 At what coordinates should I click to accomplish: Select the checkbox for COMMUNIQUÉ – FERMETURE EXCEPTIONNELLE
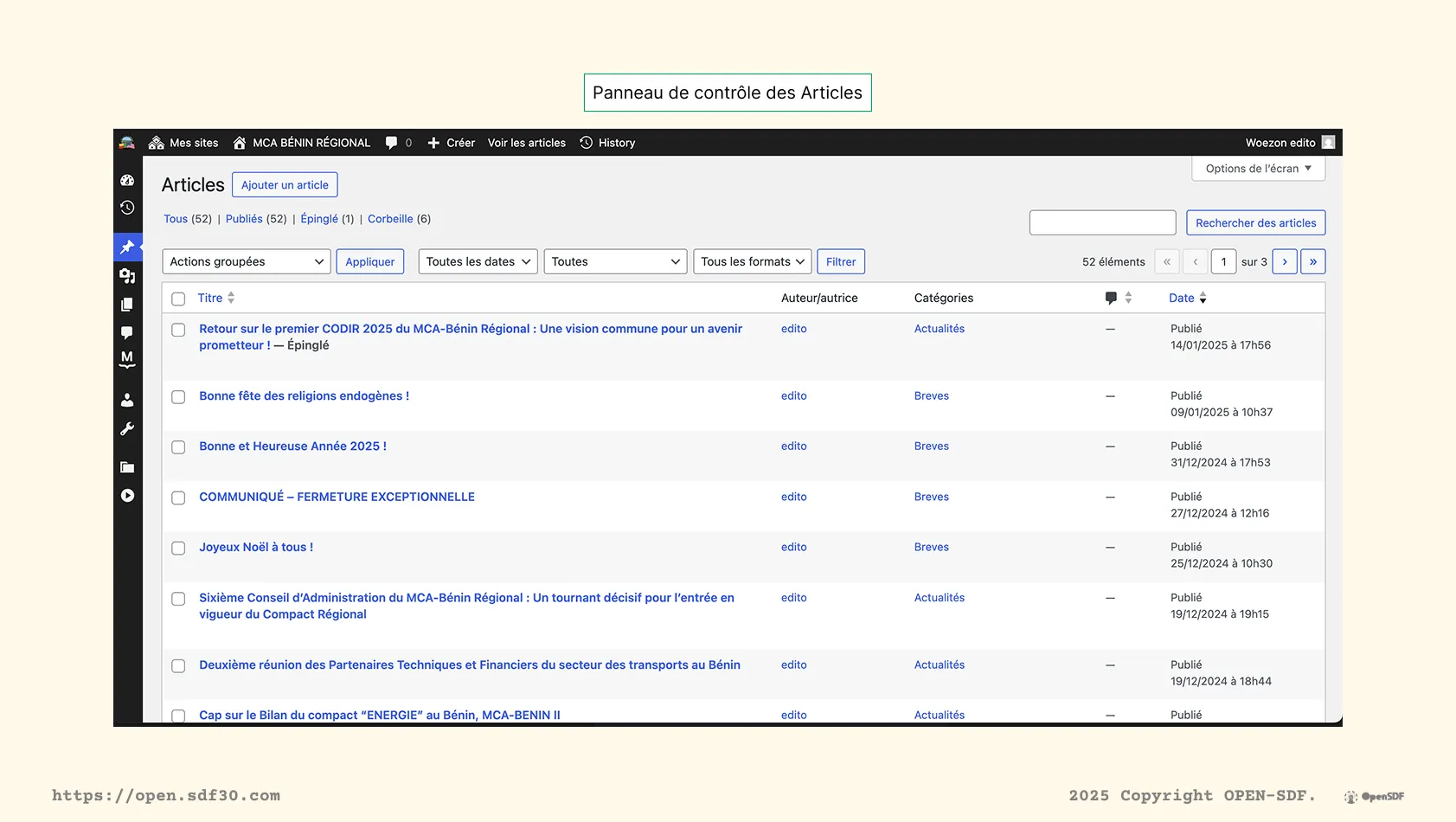pyautogui.click(x=178, y=498)
